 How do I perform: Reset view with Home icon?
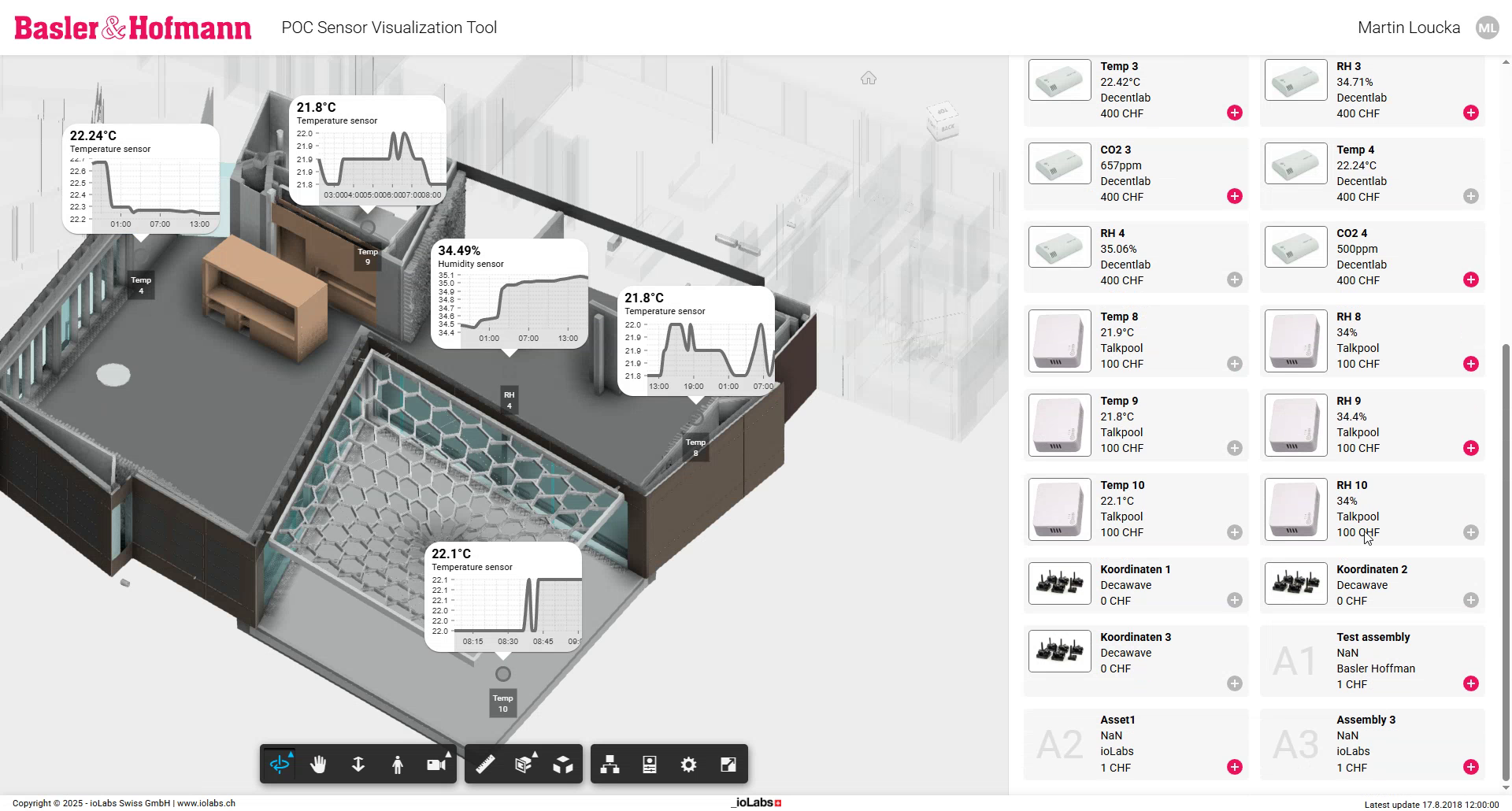pos(868,78)
